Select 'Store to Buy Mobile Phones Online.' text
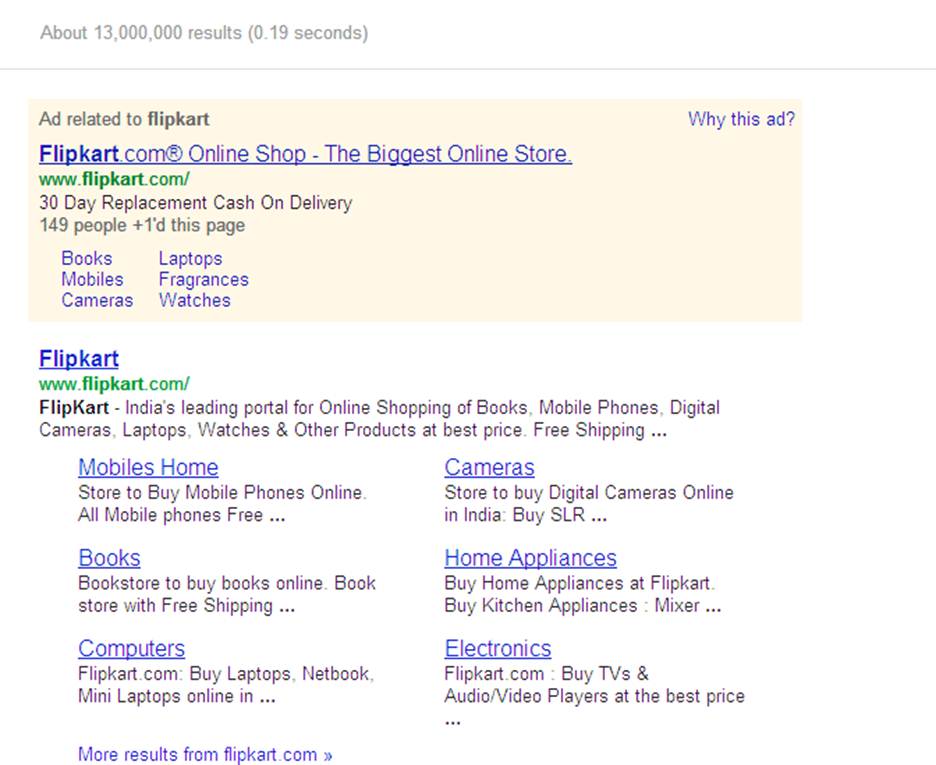The width and height of the screenshot is (936, 765). coord(222,492)
